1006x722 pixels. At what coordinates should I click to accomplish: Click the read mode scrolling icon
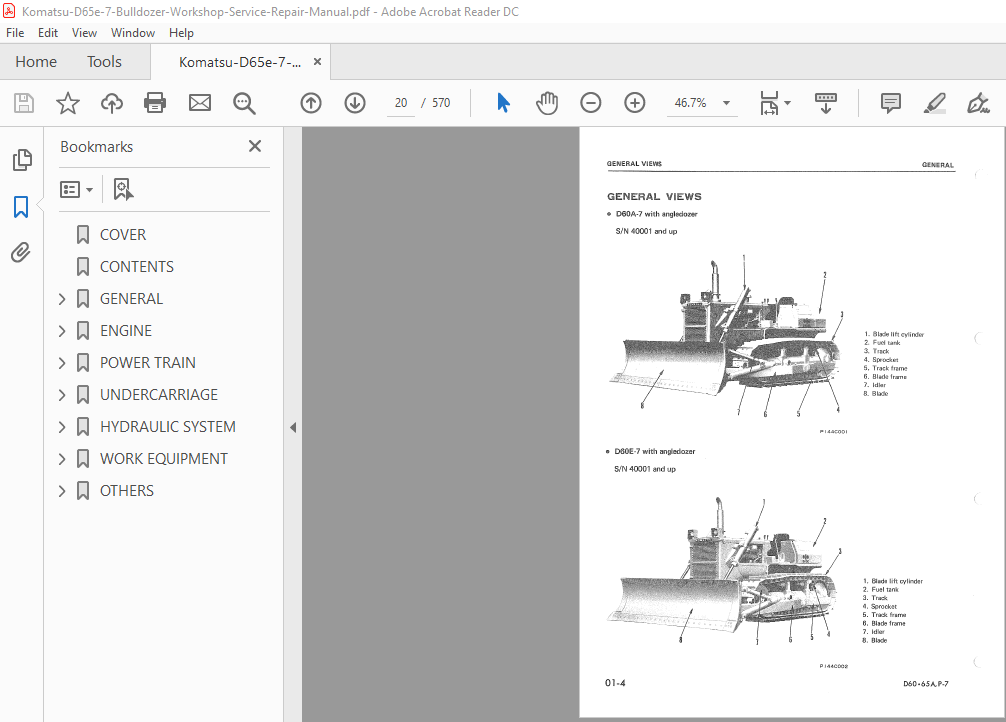[826, 103]
